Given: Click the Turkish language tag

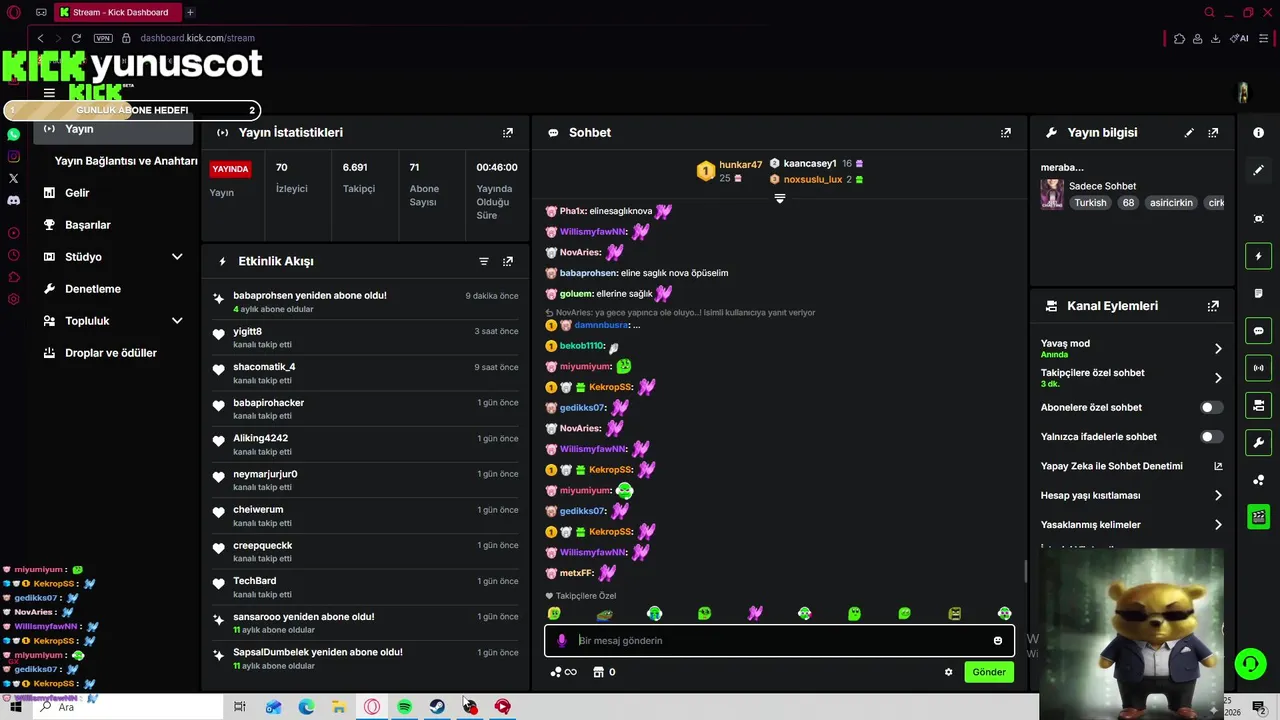Looking at the screenshot, I should pyautogui.click(x=1090, y=203).
